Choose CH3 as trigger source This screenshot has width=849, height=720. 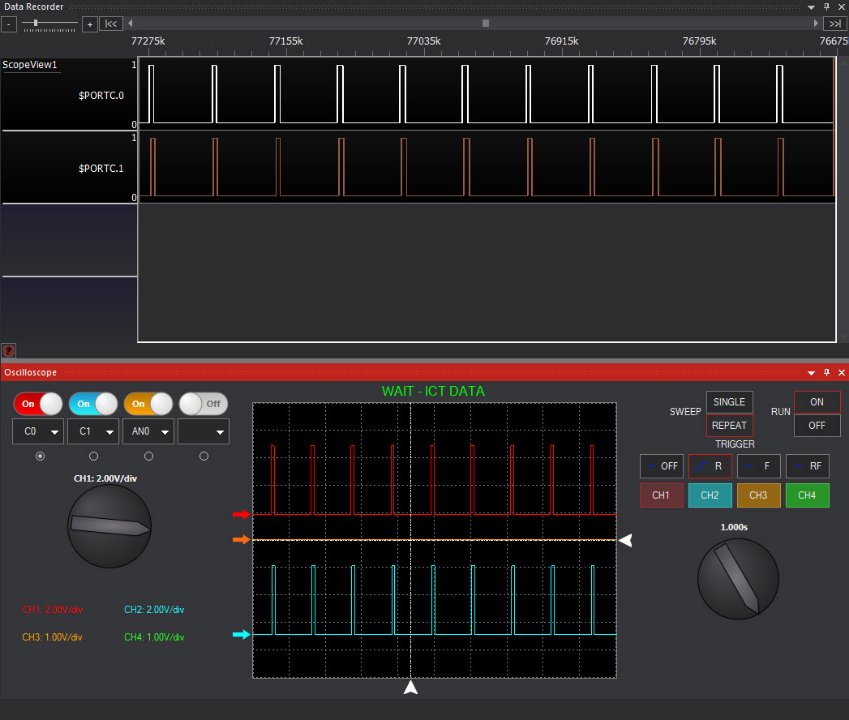(759, 495)
